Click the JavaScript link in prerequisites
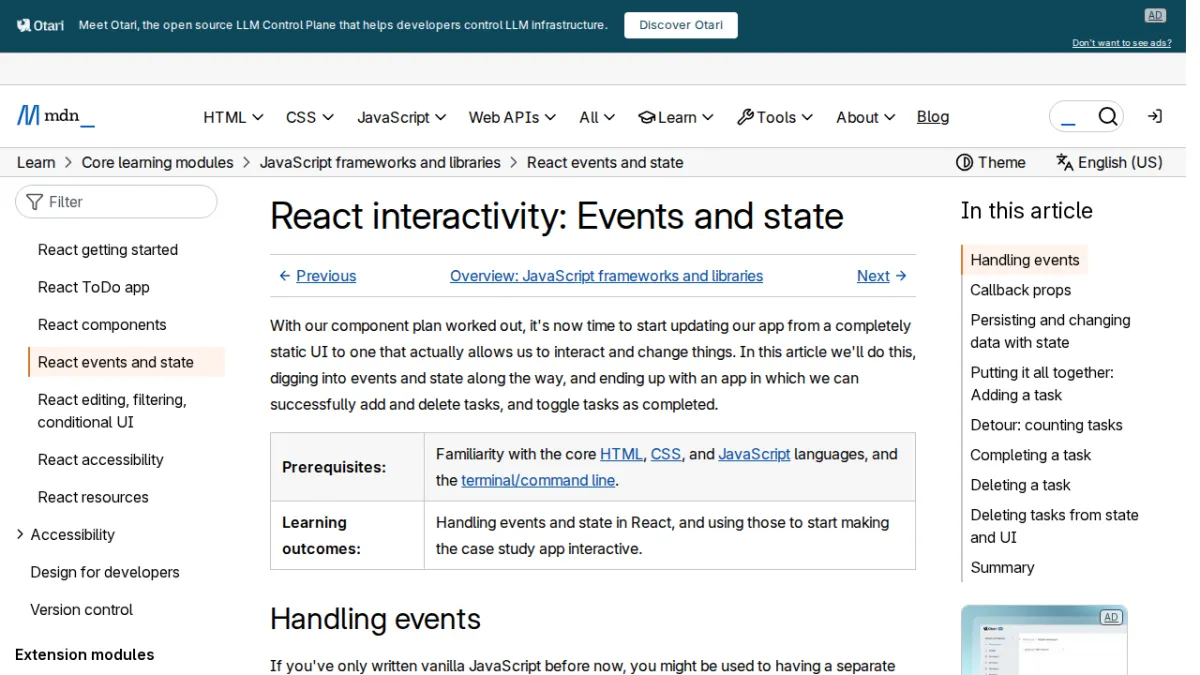1200x675 pixels. coord(754,454)
